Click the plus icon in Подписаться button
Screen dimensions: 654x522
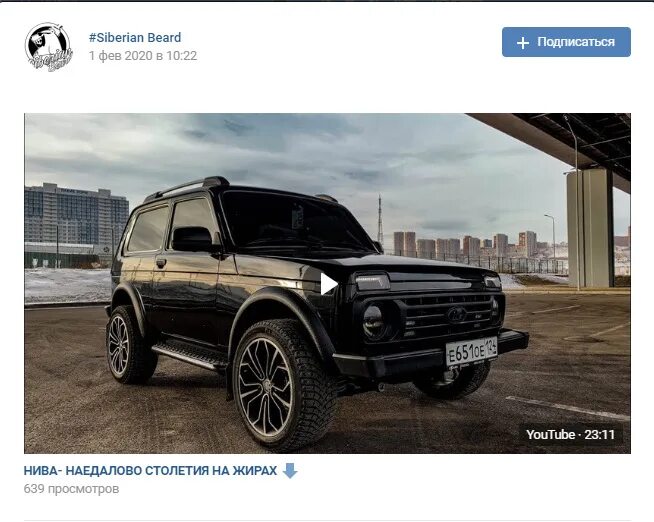click(x=522, y=43)
